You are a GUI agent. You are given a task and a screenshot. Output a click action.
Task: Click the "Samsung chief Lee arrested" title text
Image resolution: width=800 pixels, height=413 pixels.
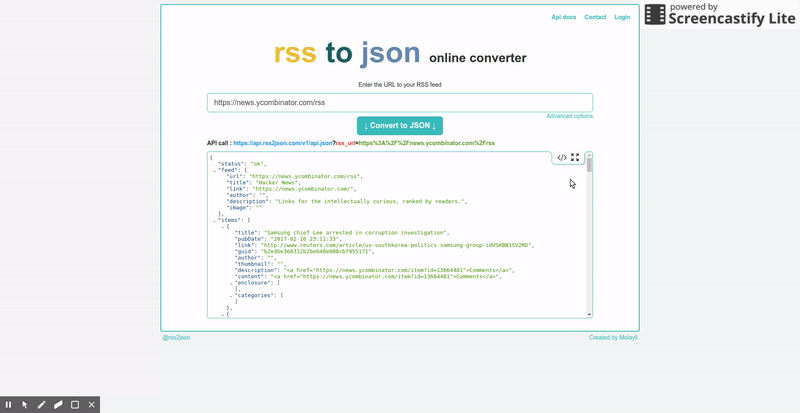coord(355,233)
